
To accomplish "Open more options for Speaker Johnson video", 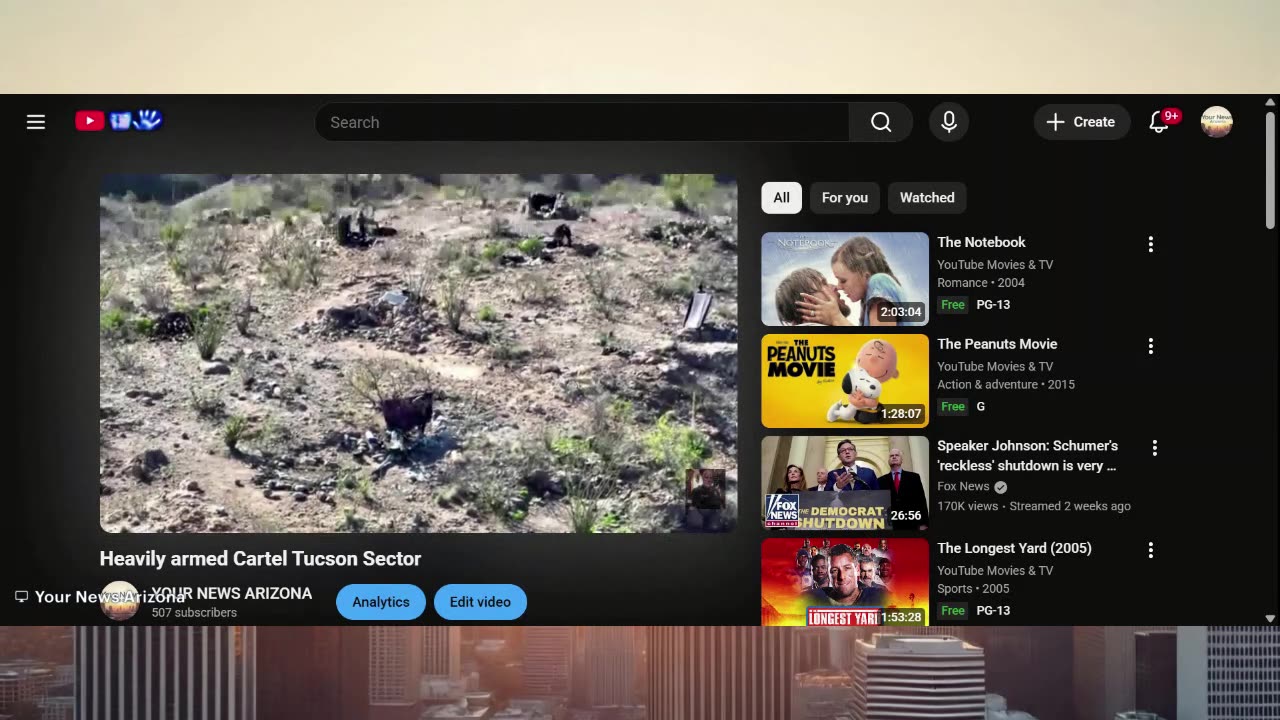I will coord(1155,448).
